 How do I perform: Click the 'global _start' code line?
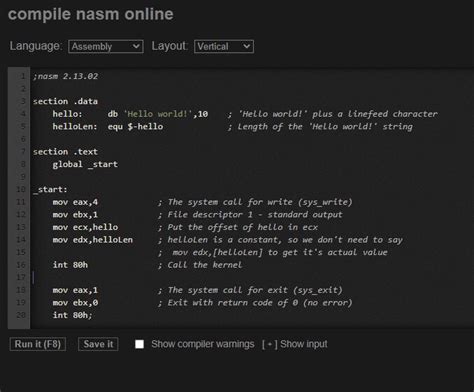point(85,164)
